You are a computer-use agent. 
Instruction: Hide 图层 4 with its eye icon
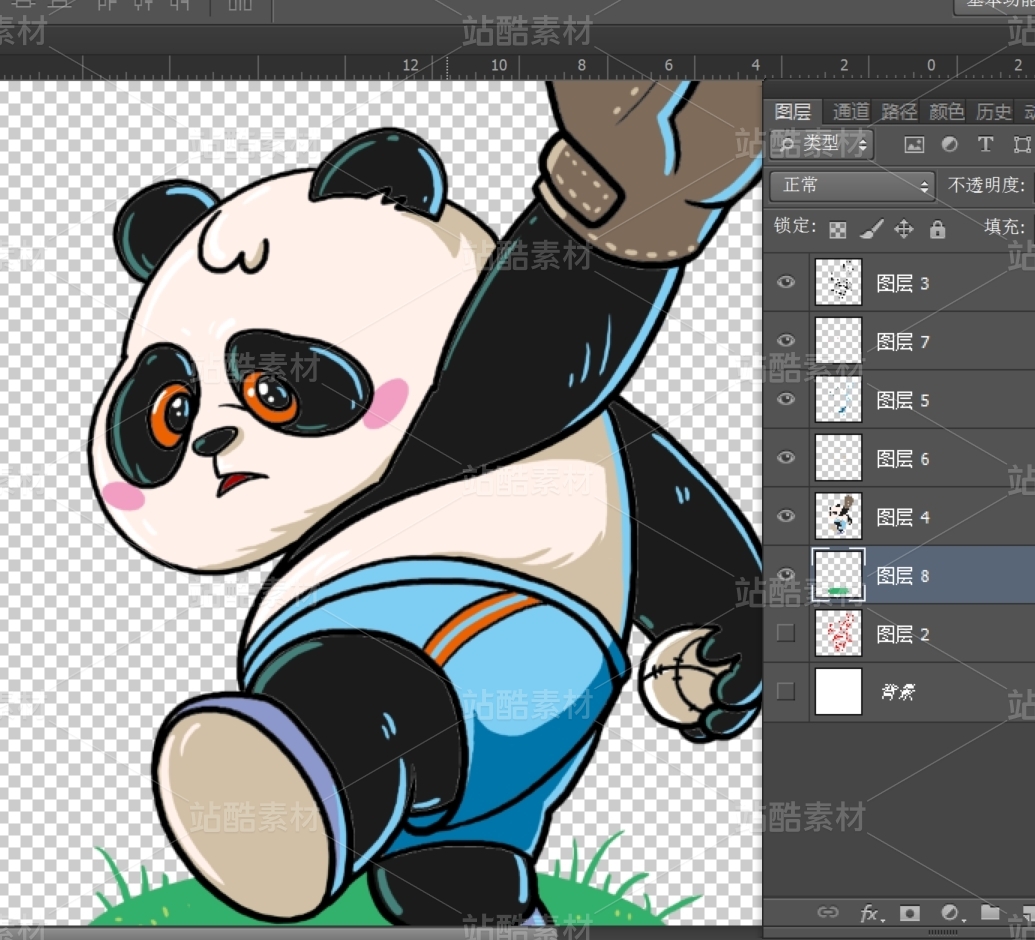coord(785,516)
